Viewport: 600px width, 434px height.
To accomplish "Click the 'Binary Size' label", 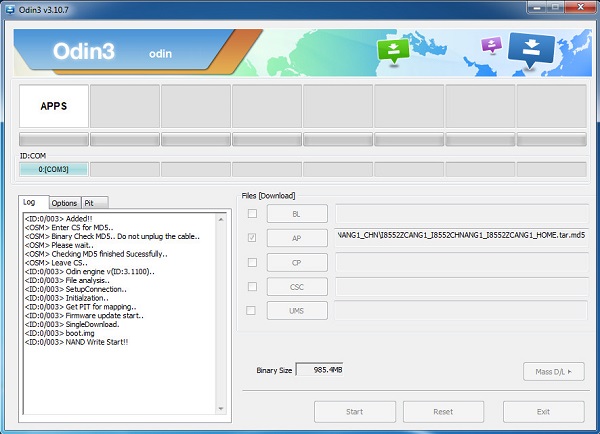I will pyautogui.click(x=274, y=370).
